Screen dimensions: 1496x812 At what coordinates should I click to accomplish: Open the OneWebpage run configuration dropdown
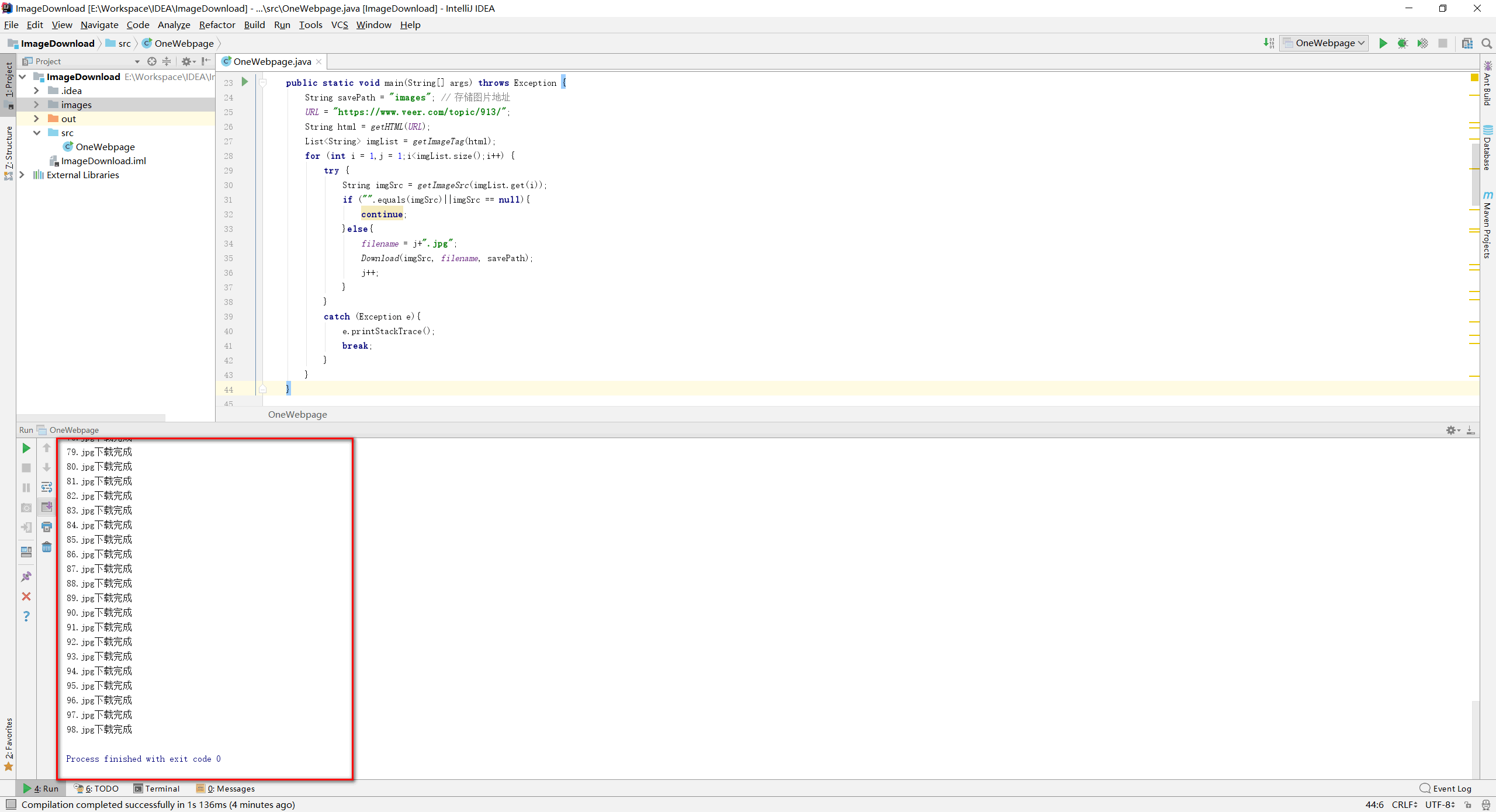point(1324,43)
